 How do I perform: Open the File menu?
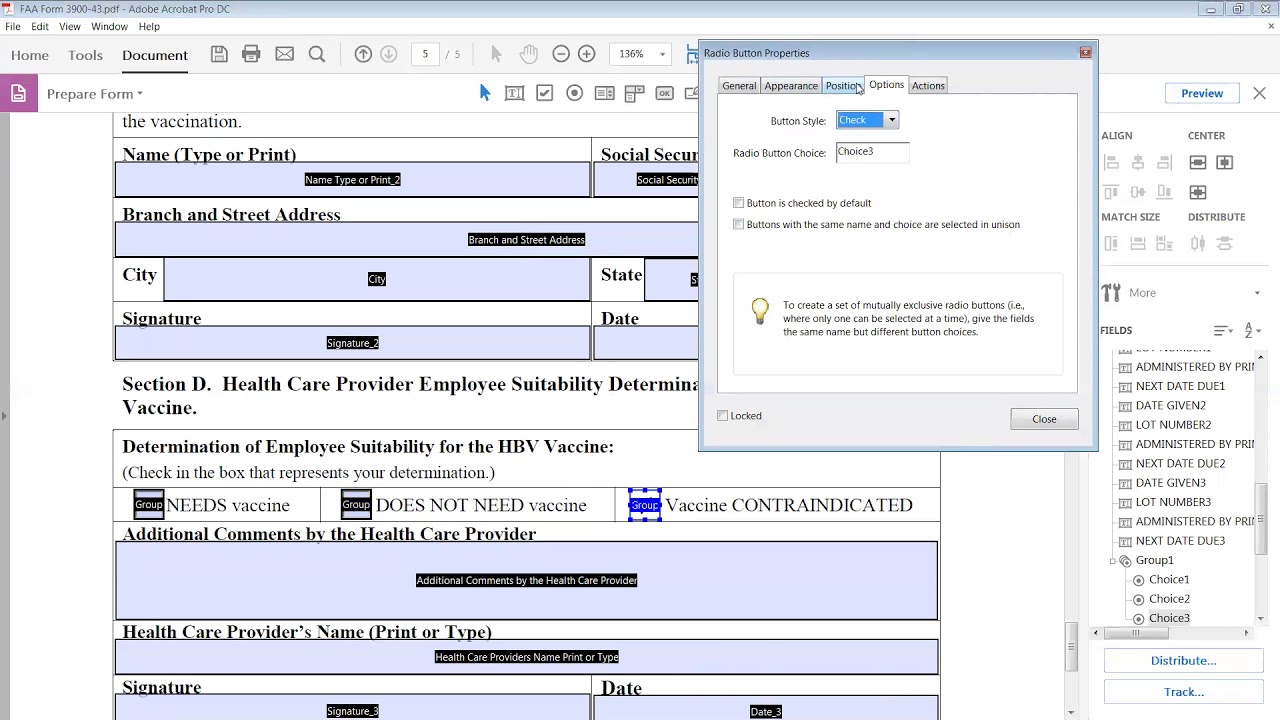[13, 26]
